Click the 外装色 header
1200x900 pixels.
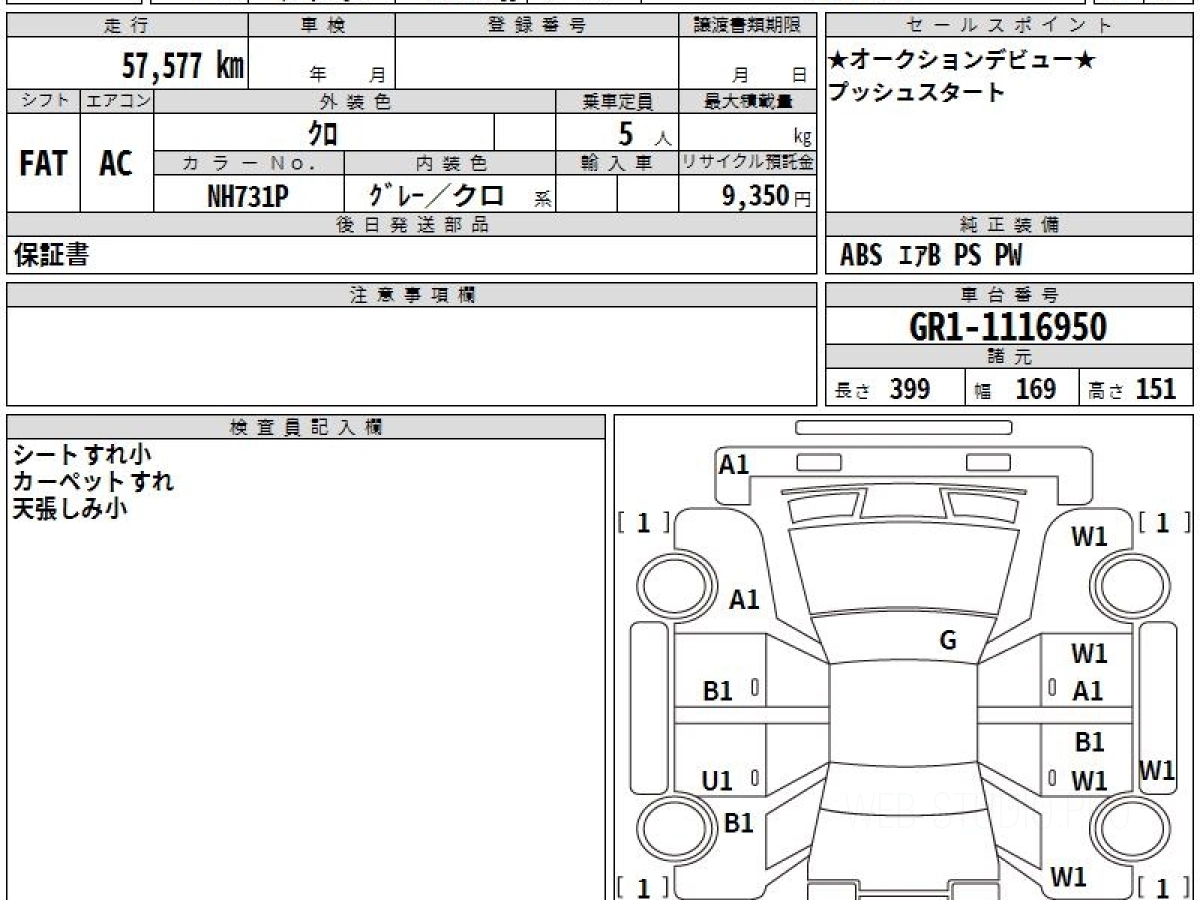355,101
